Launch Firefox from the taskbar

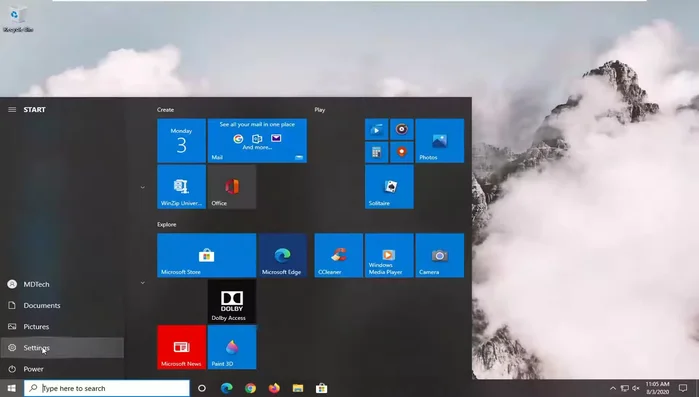pyautogui.click(x=274, y=388)
